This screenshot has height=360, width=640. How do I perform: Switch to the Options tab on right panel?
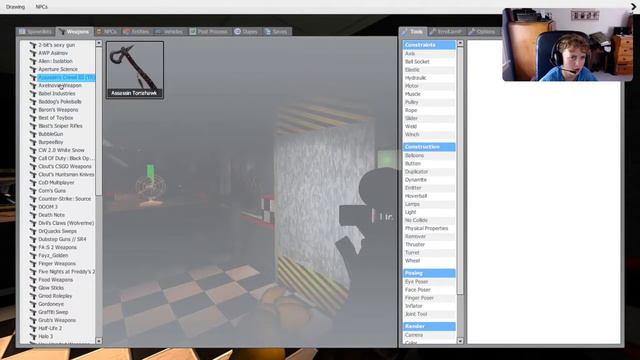pyautogui.click(x=482, y=32)
